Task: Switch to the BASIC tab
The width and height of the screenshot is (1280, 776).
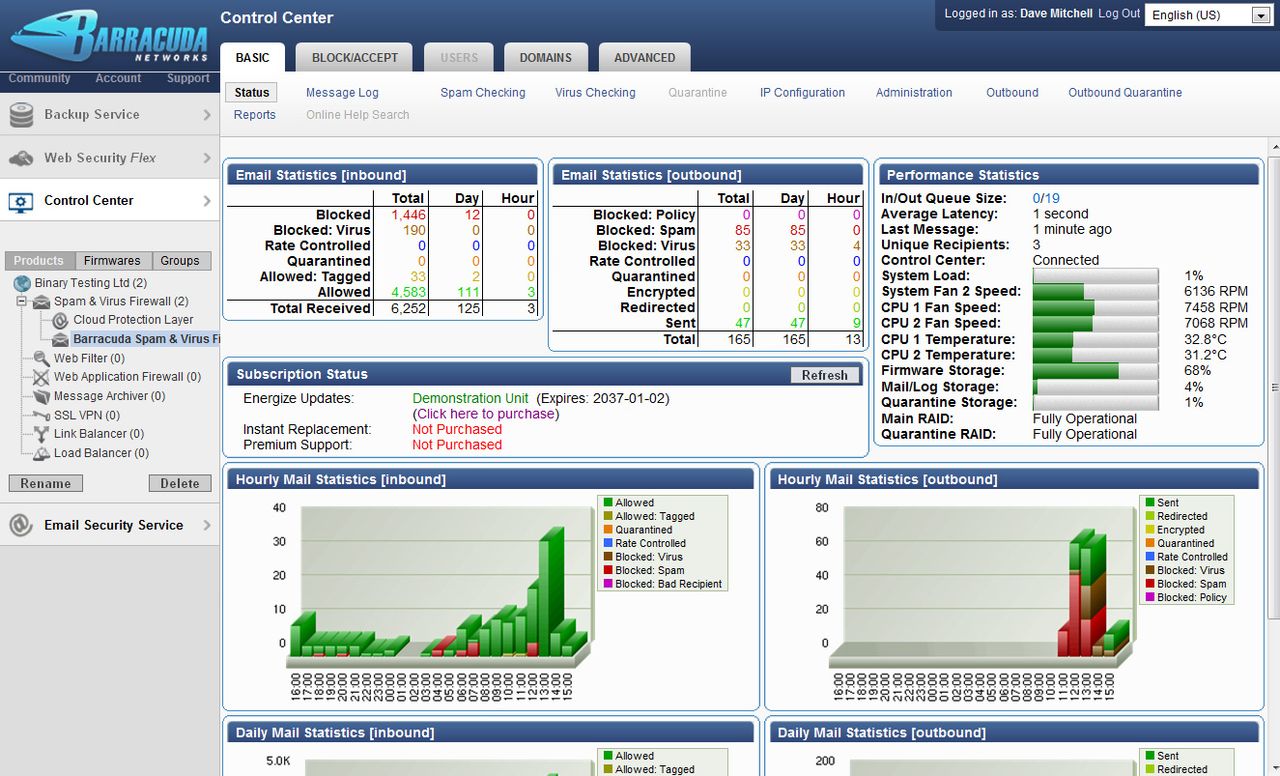Action: click(252, 57)
